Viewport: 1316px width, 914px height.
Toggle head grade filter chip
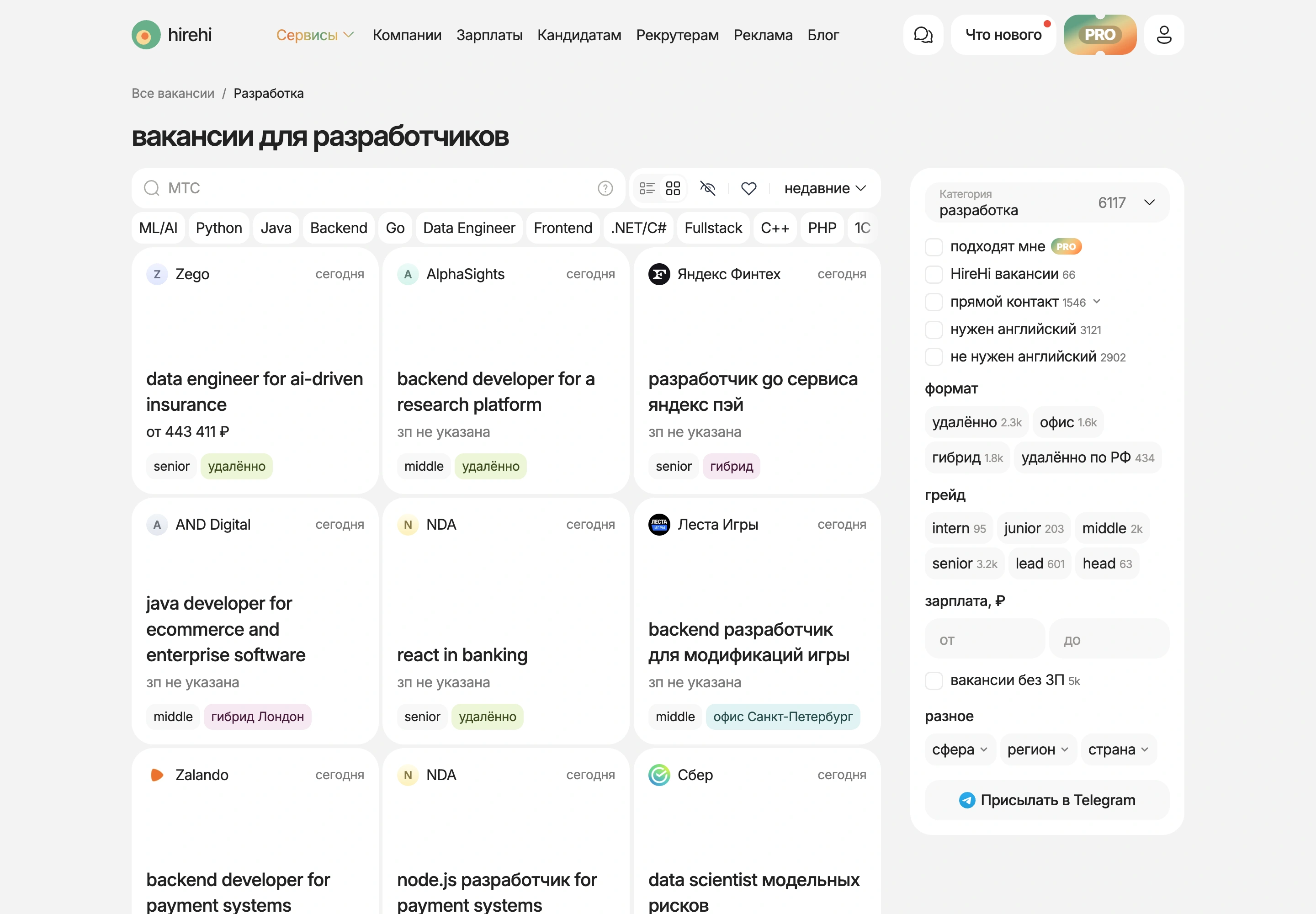1107,563
